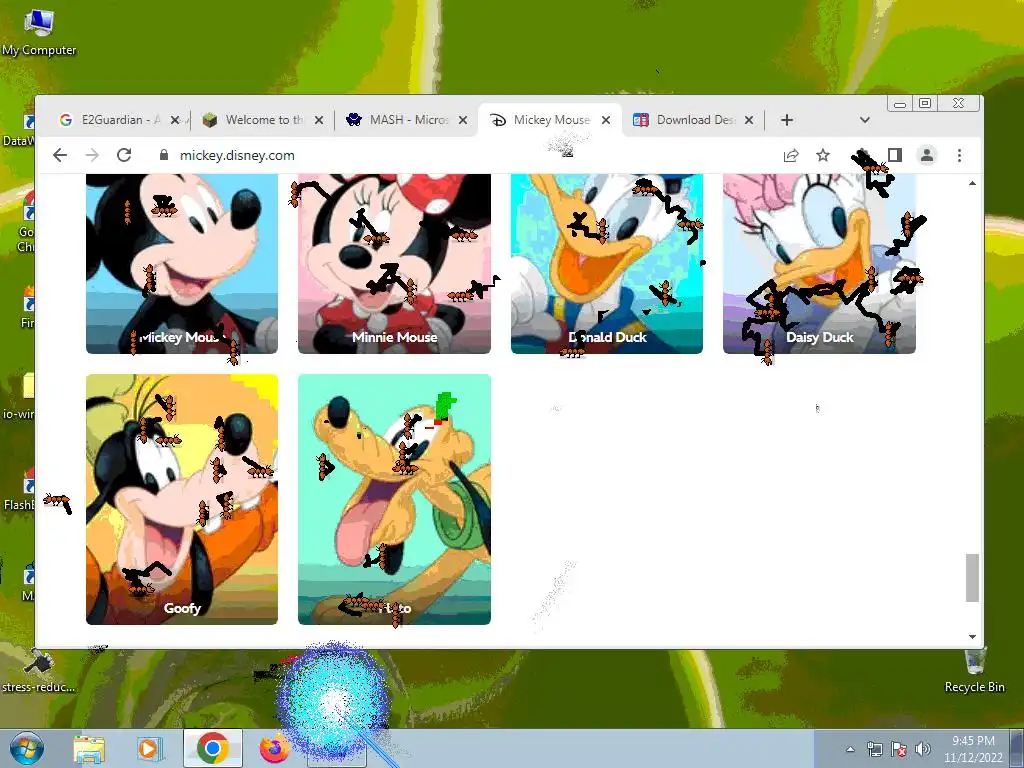This screenshot has width=1024, height=768.
Task: Restore down the Chrome window
Action: [x=925, y=103]
